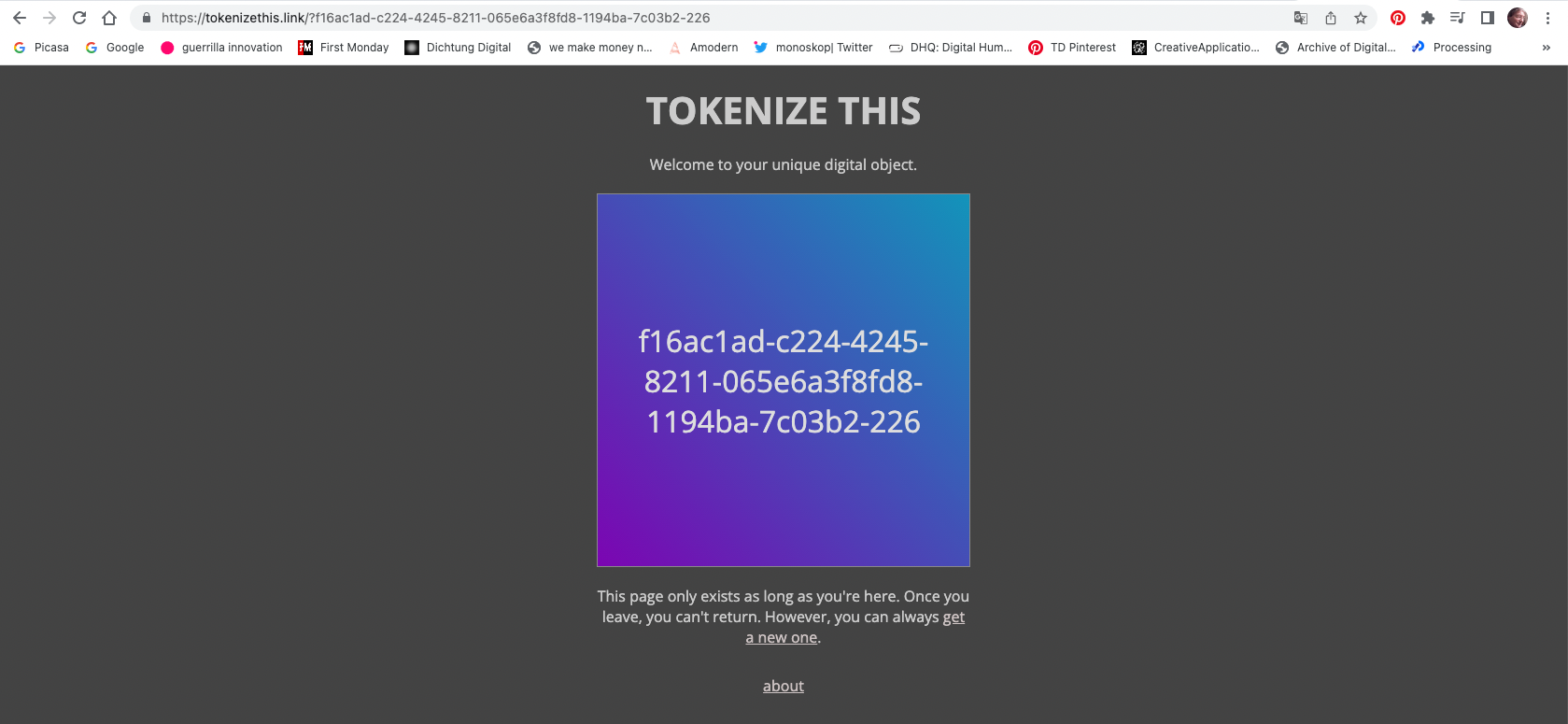The height and width of the screenshot is (724, 1568).
Task: Click the browser back arrow
Action: click(x=20, y=18)
